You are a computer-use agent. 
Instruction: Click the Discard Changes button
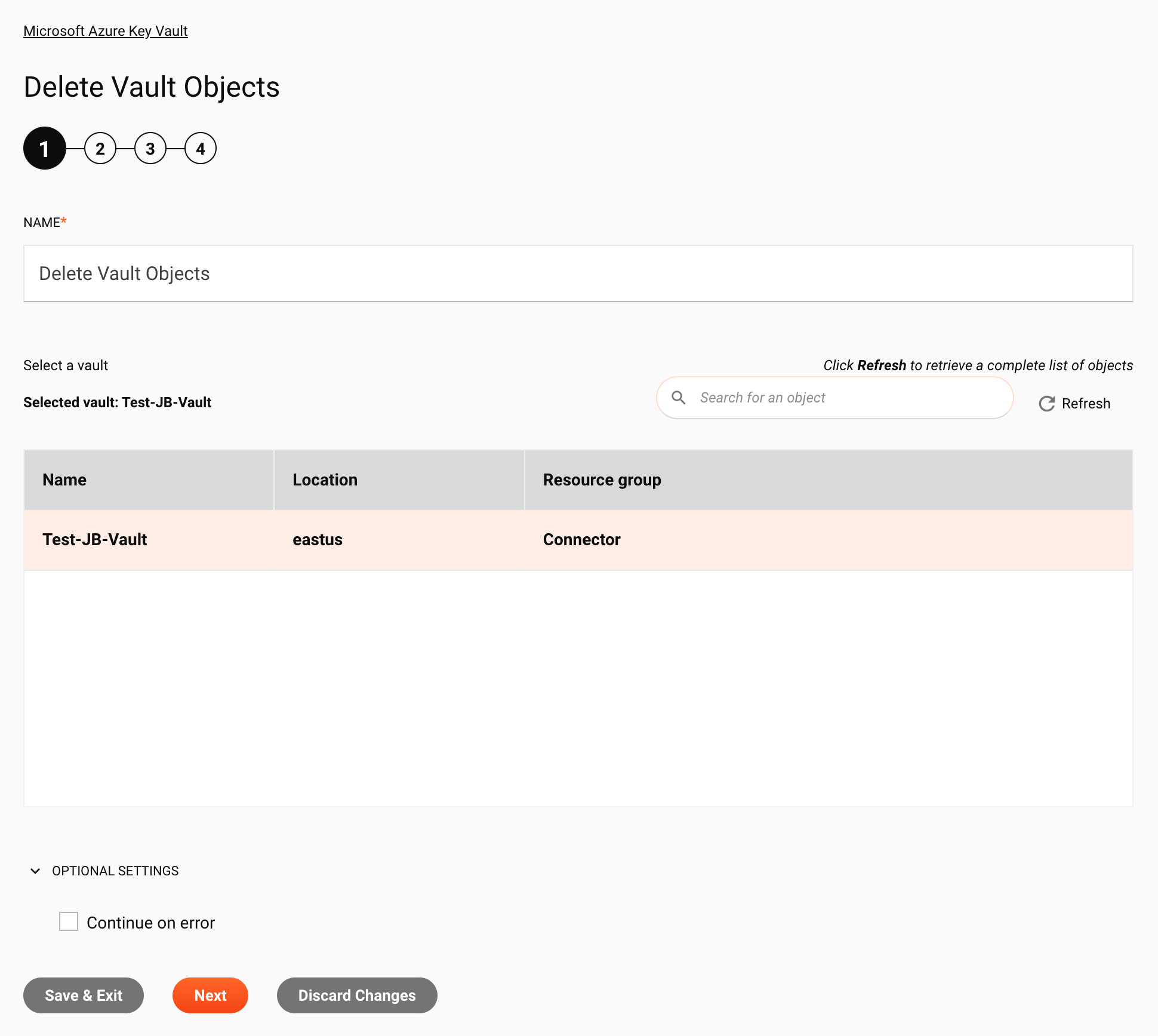tap(357, 995)
